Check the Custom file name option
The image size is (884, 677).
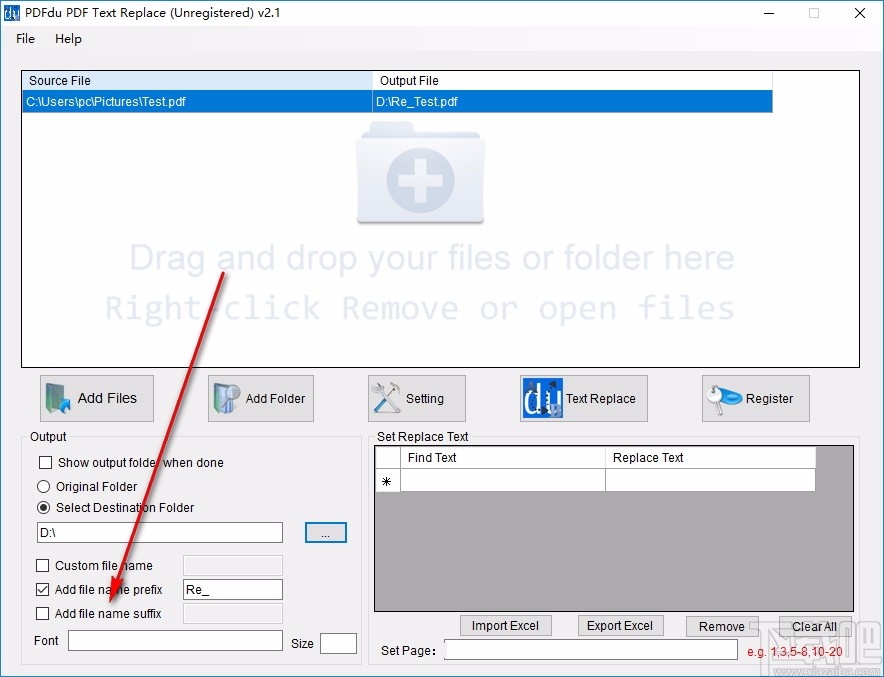tap(43, 565)
